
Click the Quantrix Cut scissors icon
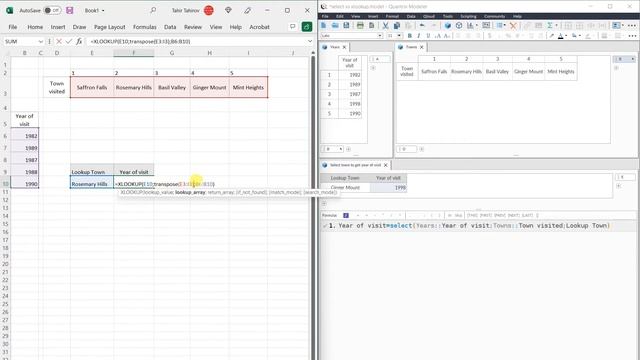click(385, 25)
